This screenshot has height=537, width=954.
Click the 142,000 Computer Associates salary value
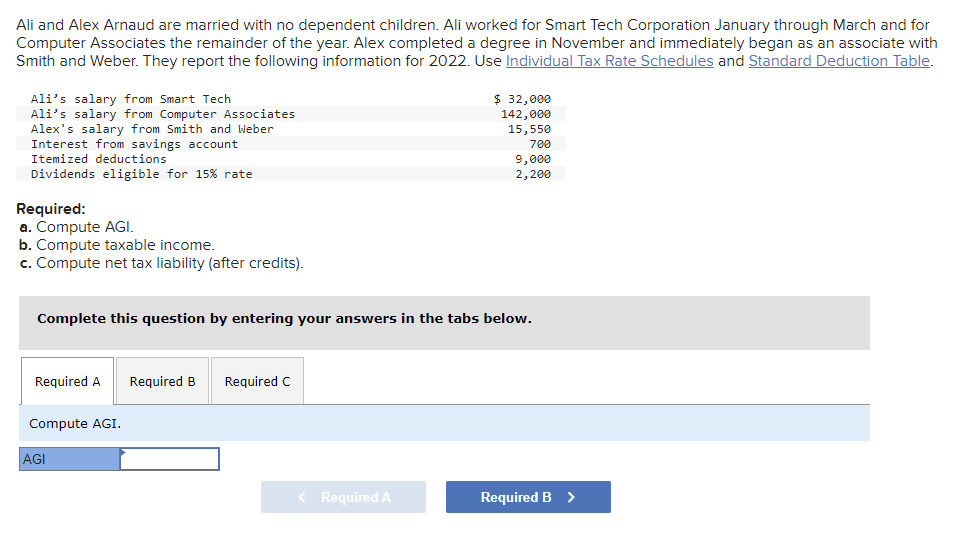pos(526,114)
